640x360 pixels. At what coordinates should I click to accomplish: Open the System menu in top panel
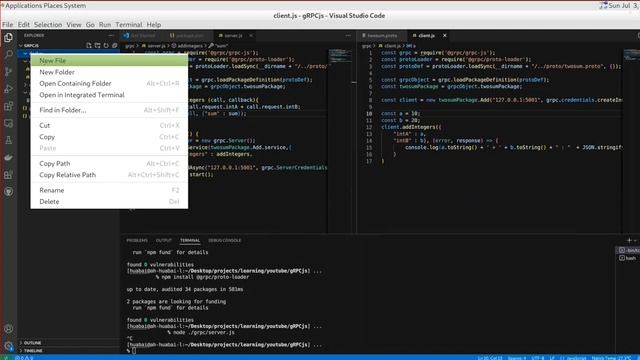click(x=75, y=6)
